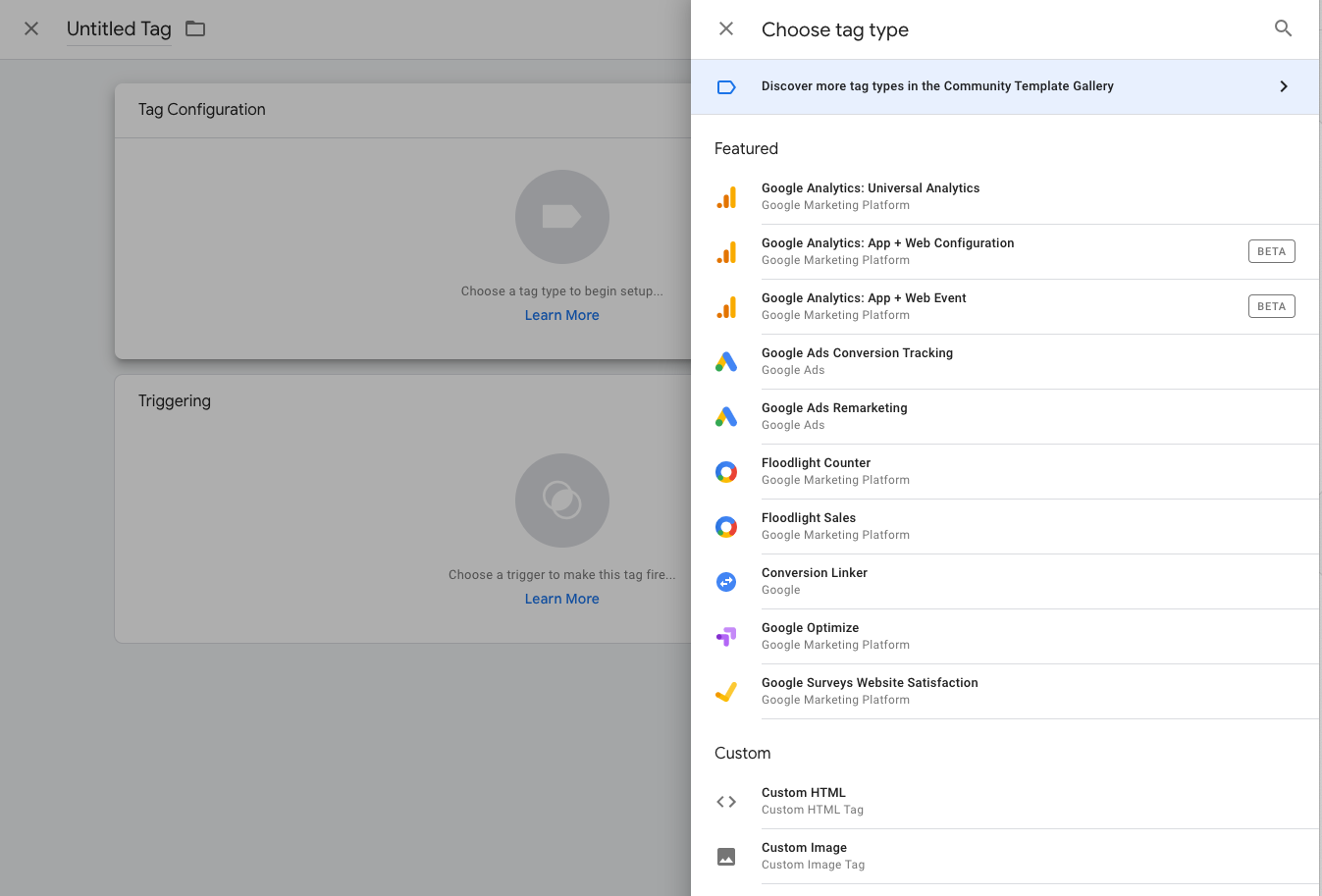Click App + Web Event analytics icon
This screenshot has width=1322, height=896.
726,307
